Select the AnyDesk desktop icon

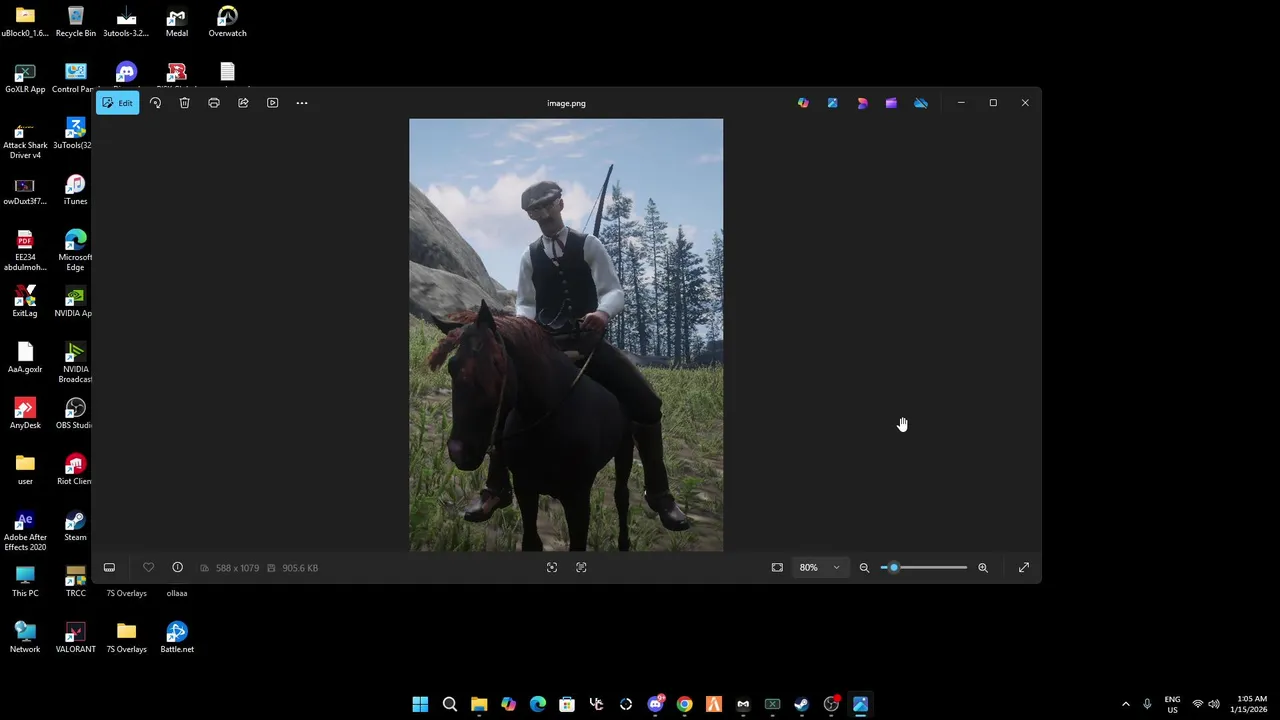25,414
